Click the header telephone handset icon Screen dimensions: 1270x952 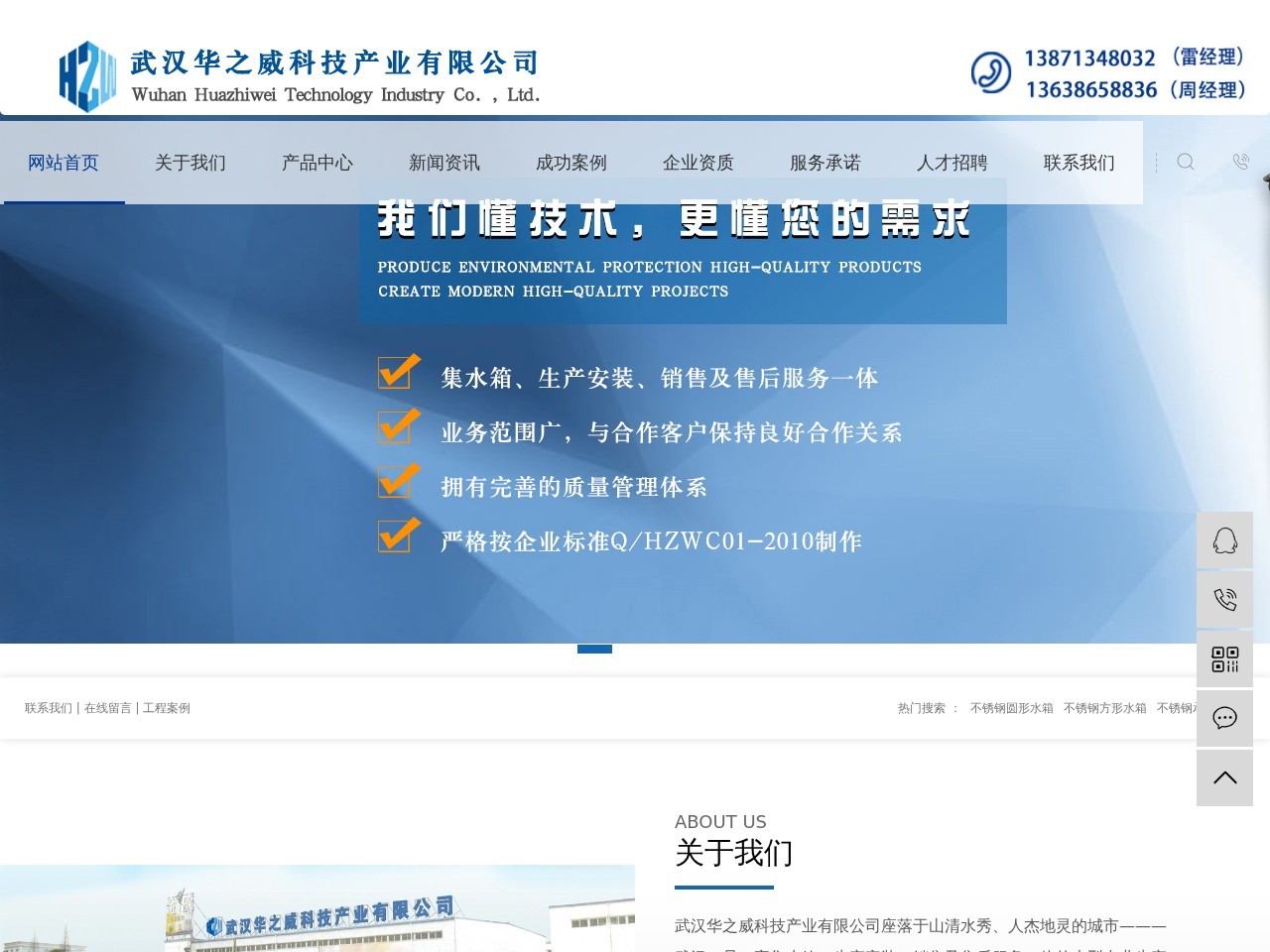click(991, 72)
